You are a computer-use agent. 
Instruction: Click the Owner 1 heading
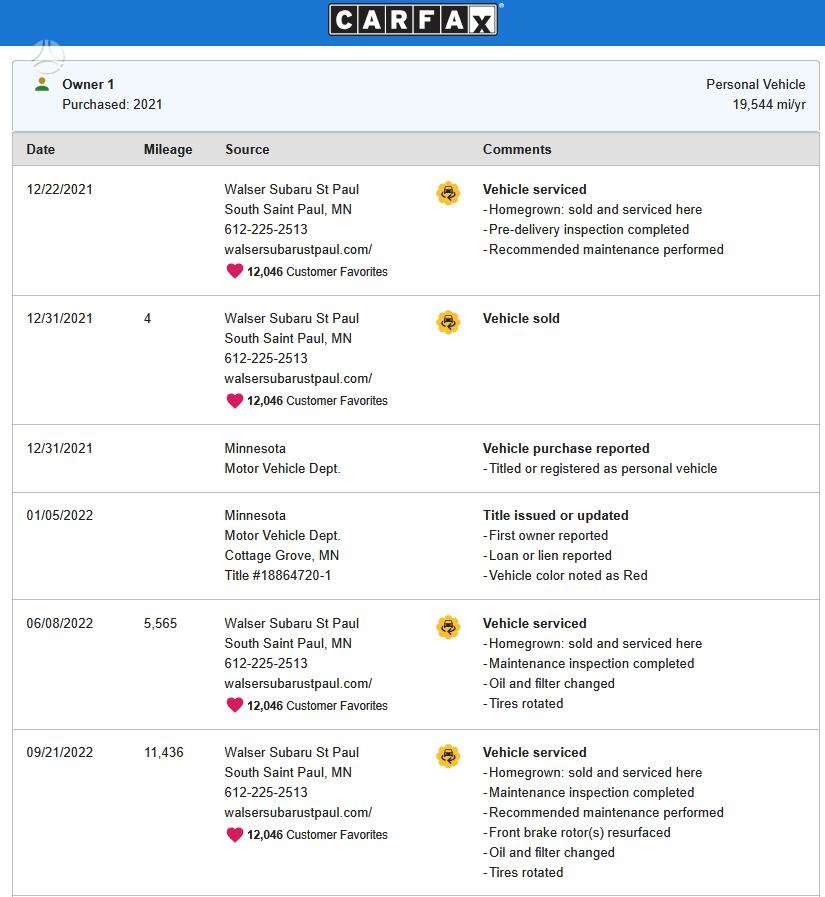tap(88, 85)
